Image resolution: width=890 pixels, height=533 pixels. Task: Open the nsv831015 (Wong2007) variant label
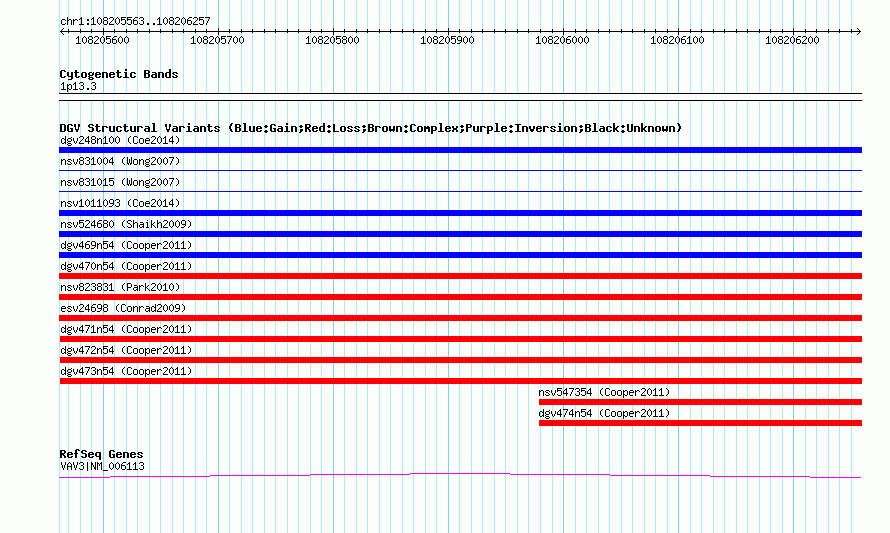coord(120,182)
